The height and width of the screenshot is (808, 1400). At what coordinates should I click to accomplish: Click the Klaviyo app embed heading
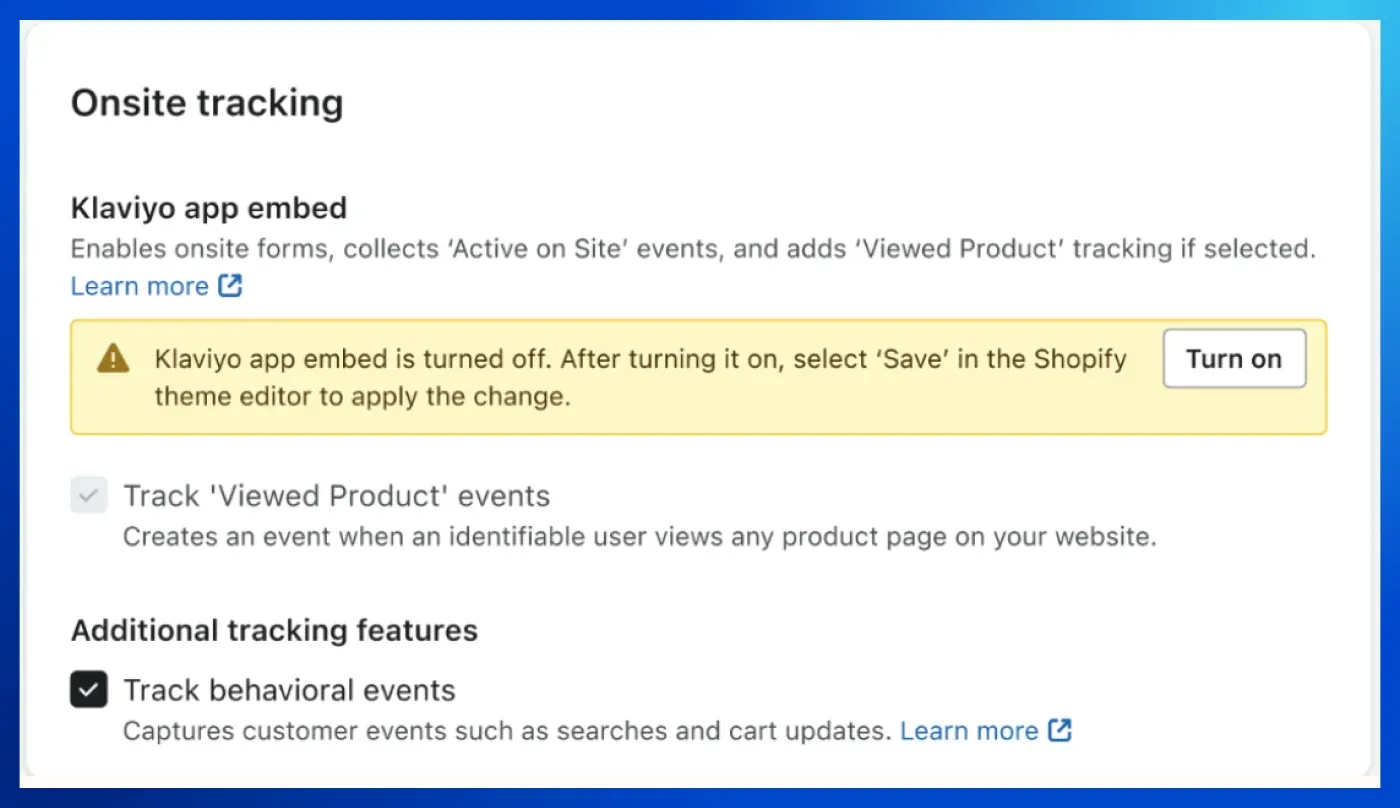coord(209,208)
